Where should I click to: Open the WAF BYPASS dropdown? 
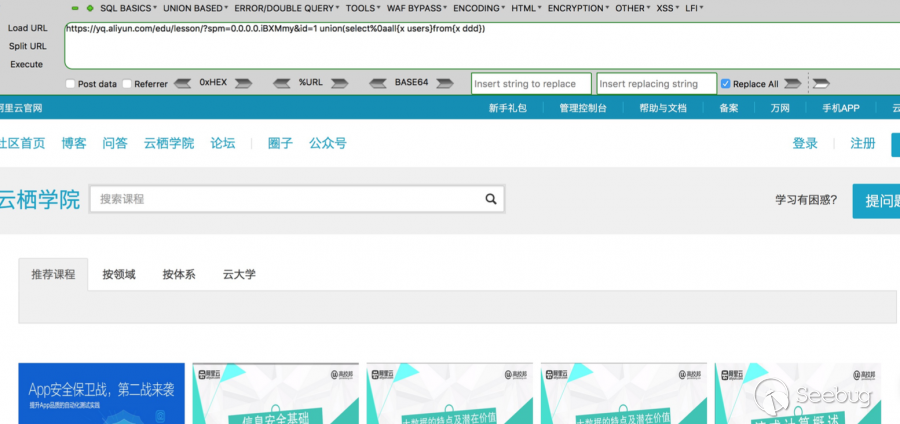pos(417,9)
